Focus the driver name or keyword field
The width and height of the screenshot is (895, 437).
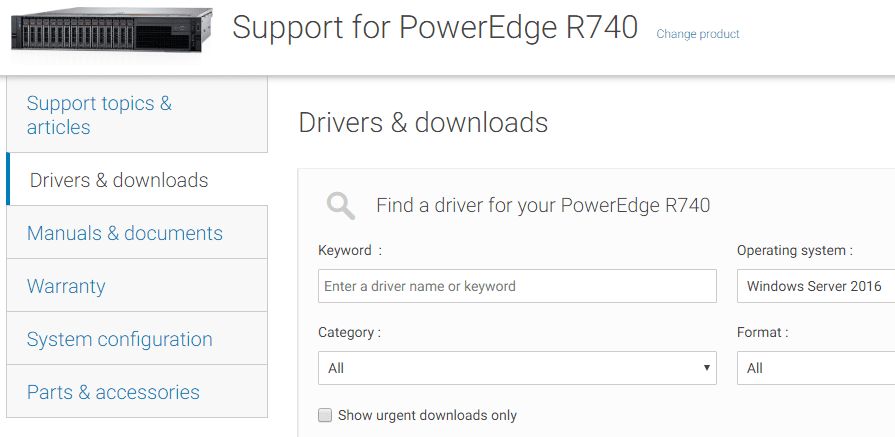[x=517, y=286]
